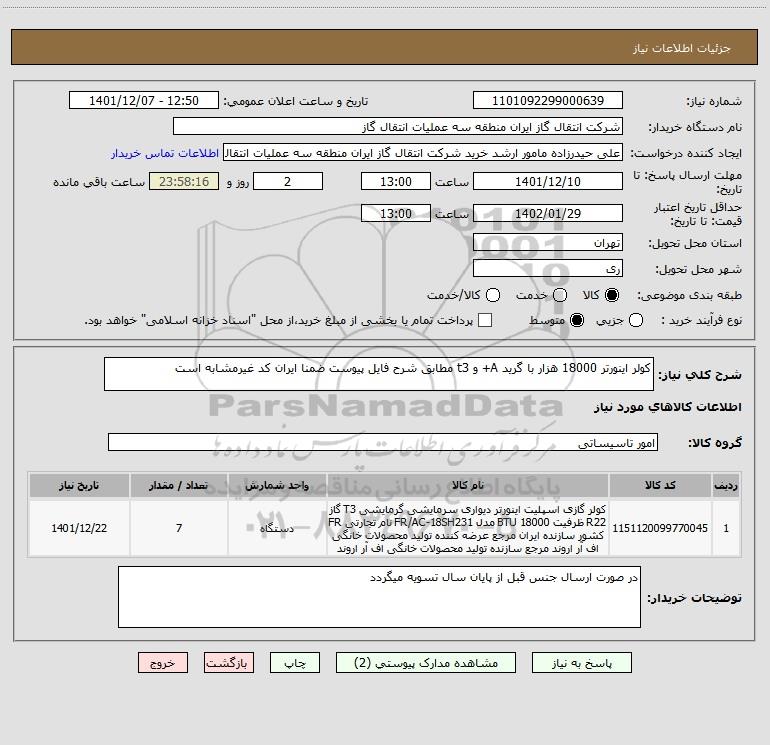Click the واحد شمارش column header
770x745 pixels.
coord(277,485)
